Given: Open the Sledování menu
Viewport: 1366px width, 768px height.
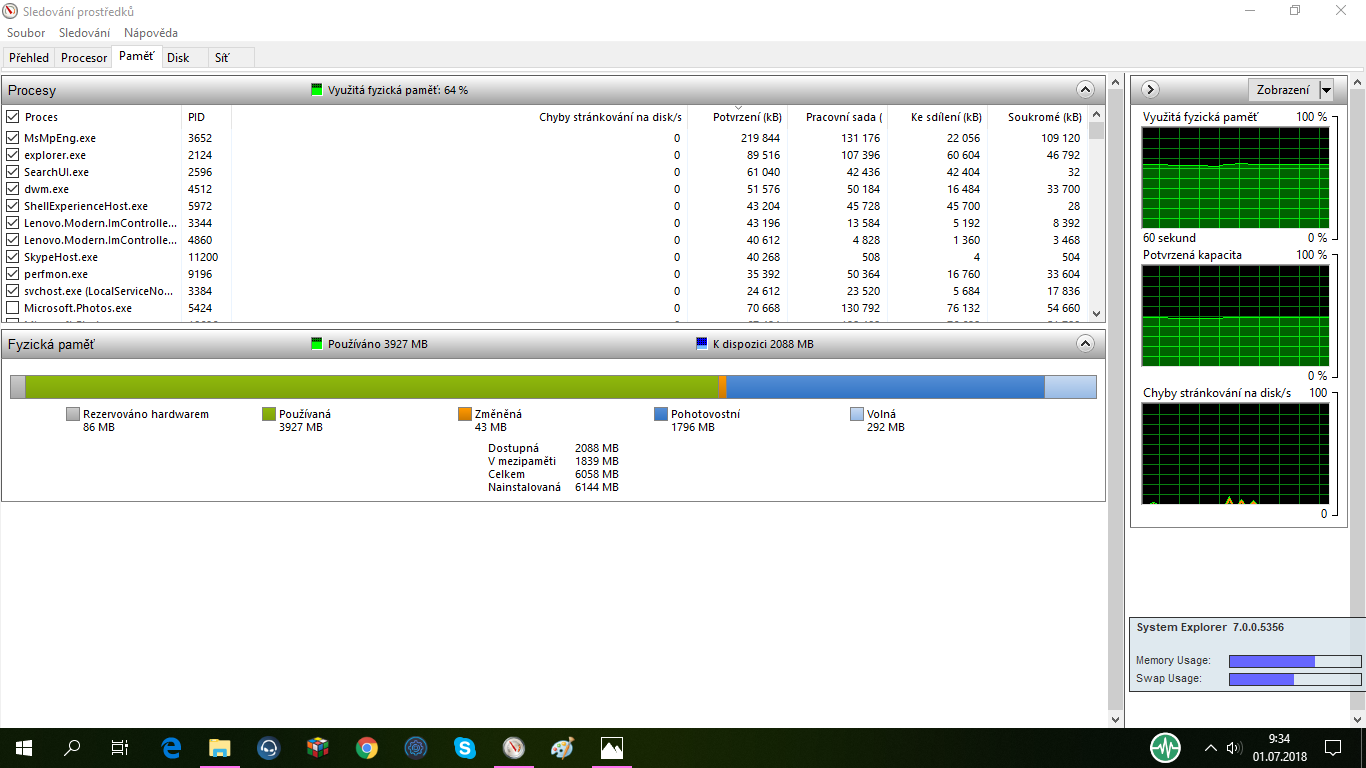Looking at the screenshot, I should tap(84, 33).
